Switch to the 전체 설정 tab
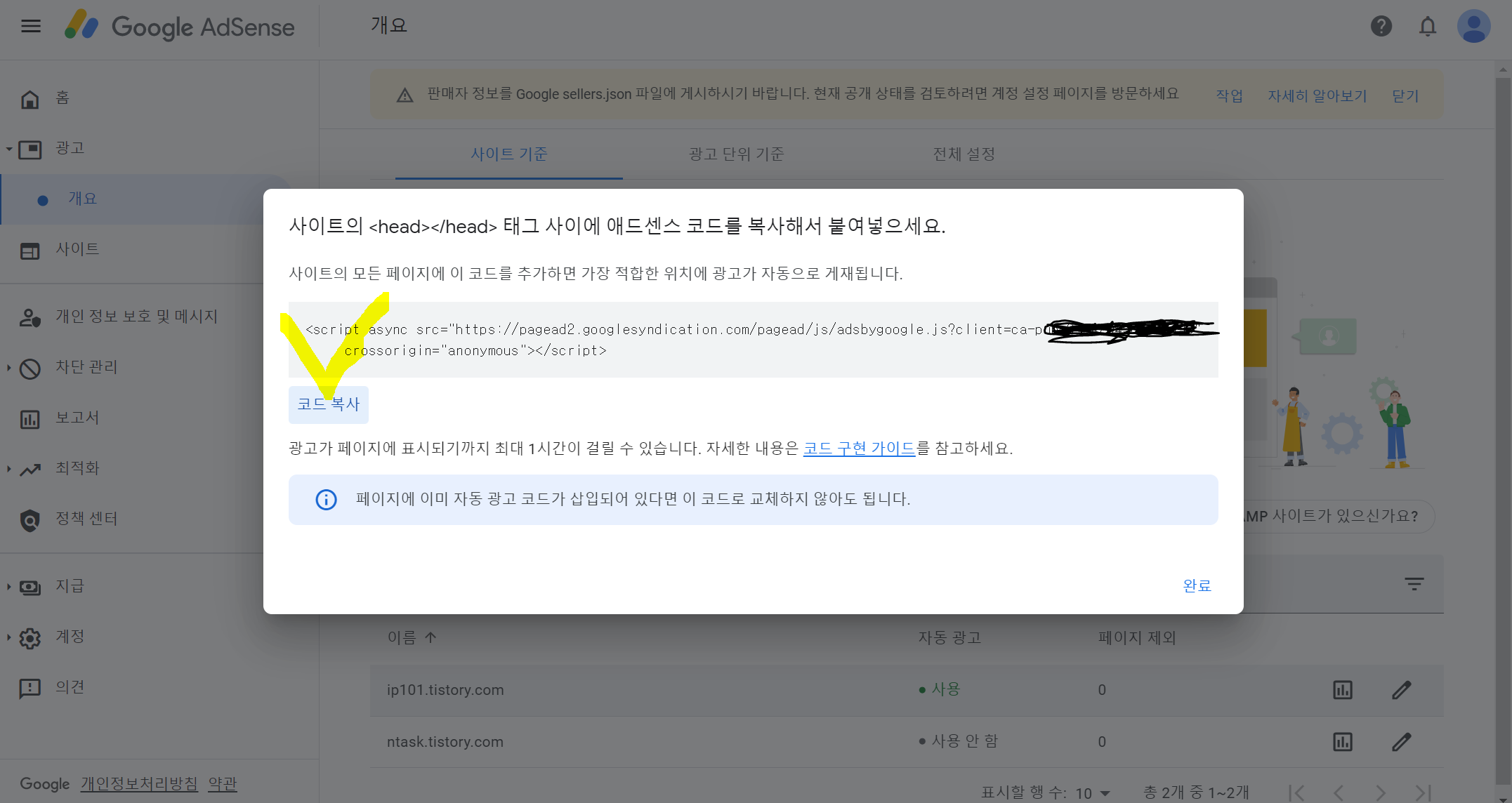 [964, 154]
